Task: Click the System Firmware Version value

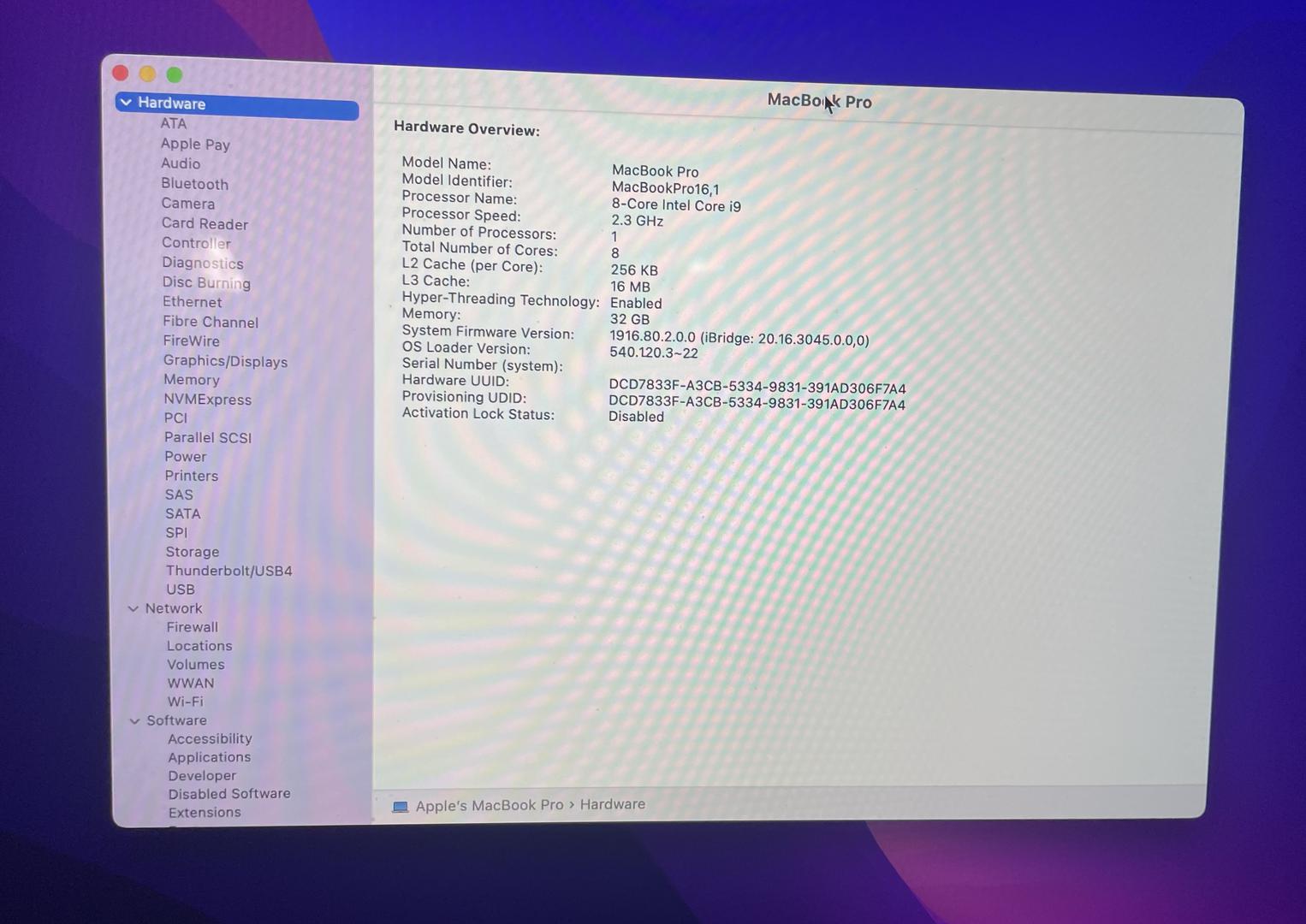Action: (739, 339)
